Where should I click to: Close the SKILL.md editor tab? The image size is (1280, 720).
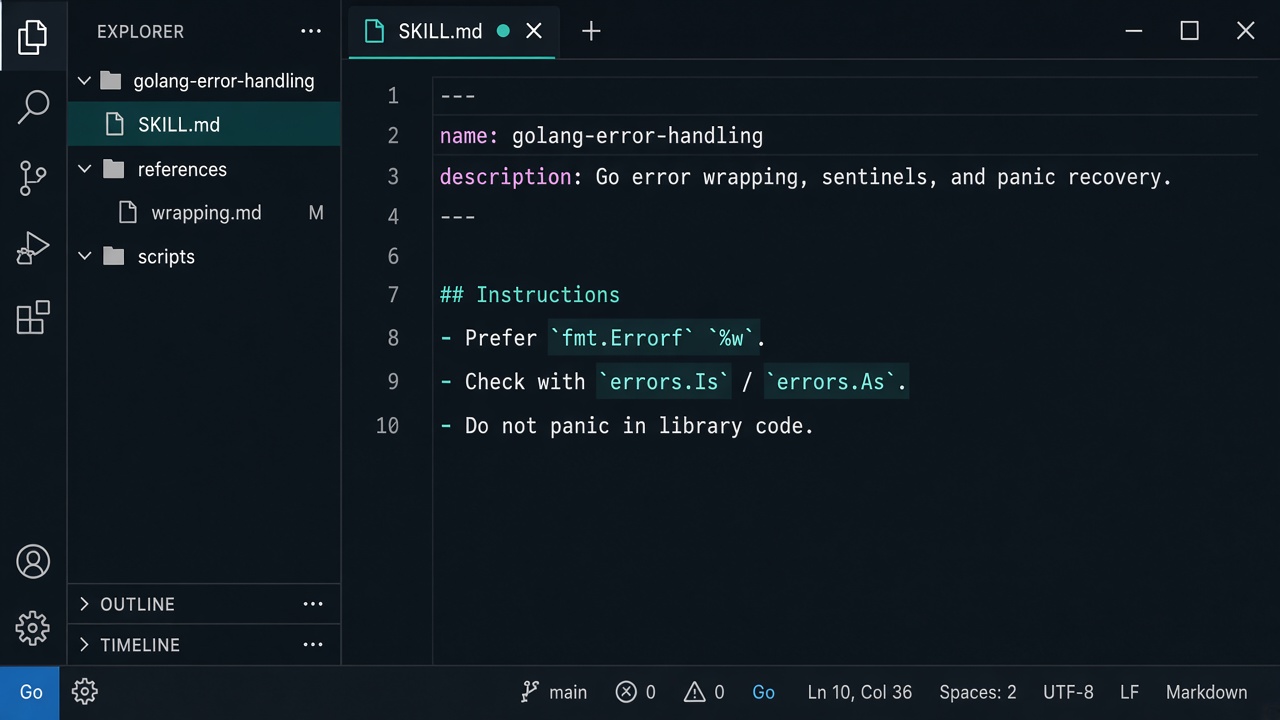coord(534,31)
